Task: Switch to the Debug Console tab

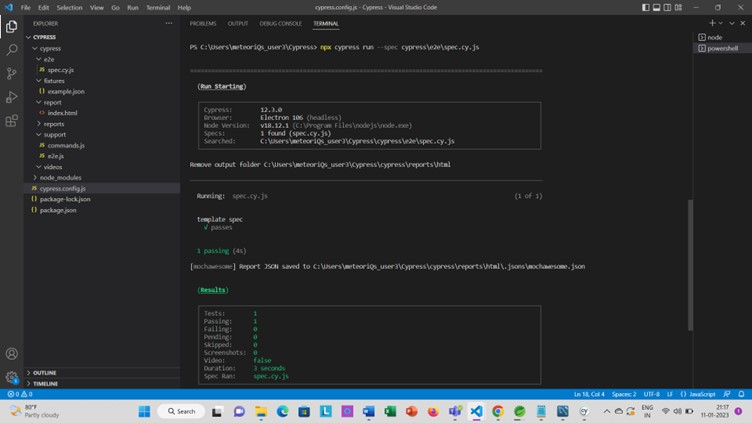Action: [281, 24]
